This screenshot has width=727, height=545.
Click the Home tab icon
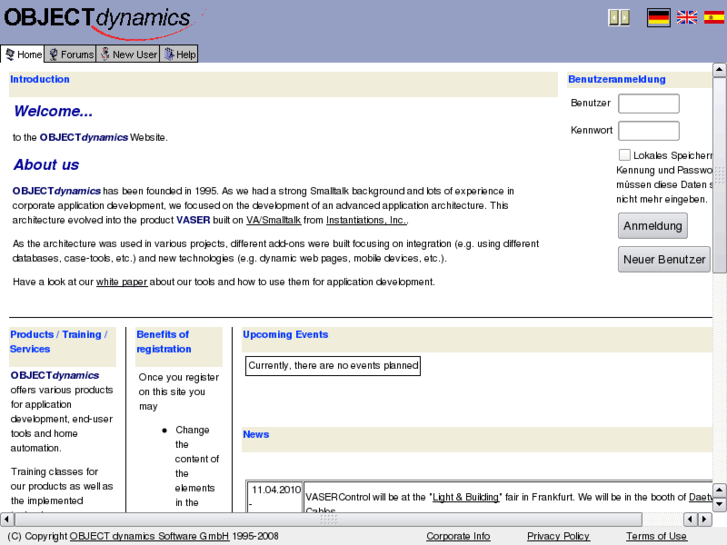10,54
